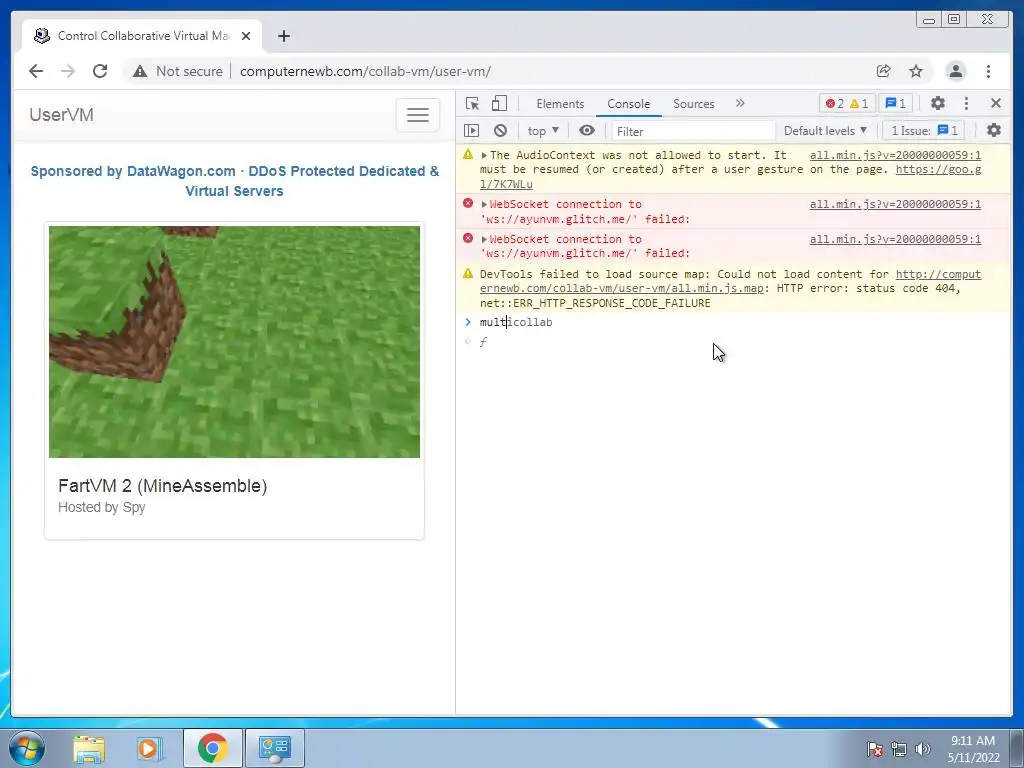Click the Sponsored by DataWagon.com link
The width and height of the screenshot is (1024, 768).
click(234, 181)
